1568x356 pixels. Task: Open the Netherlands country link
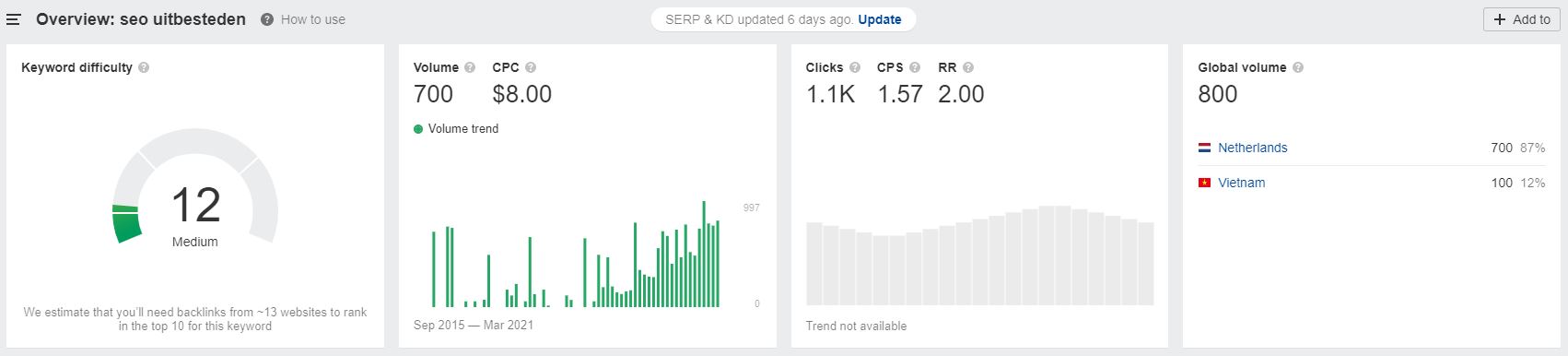(x=1253, y=148)
